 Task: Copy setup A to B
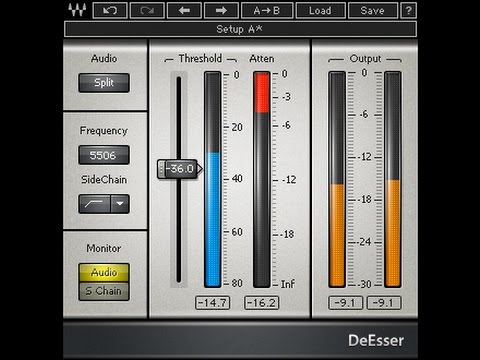[x=267, y=10]
